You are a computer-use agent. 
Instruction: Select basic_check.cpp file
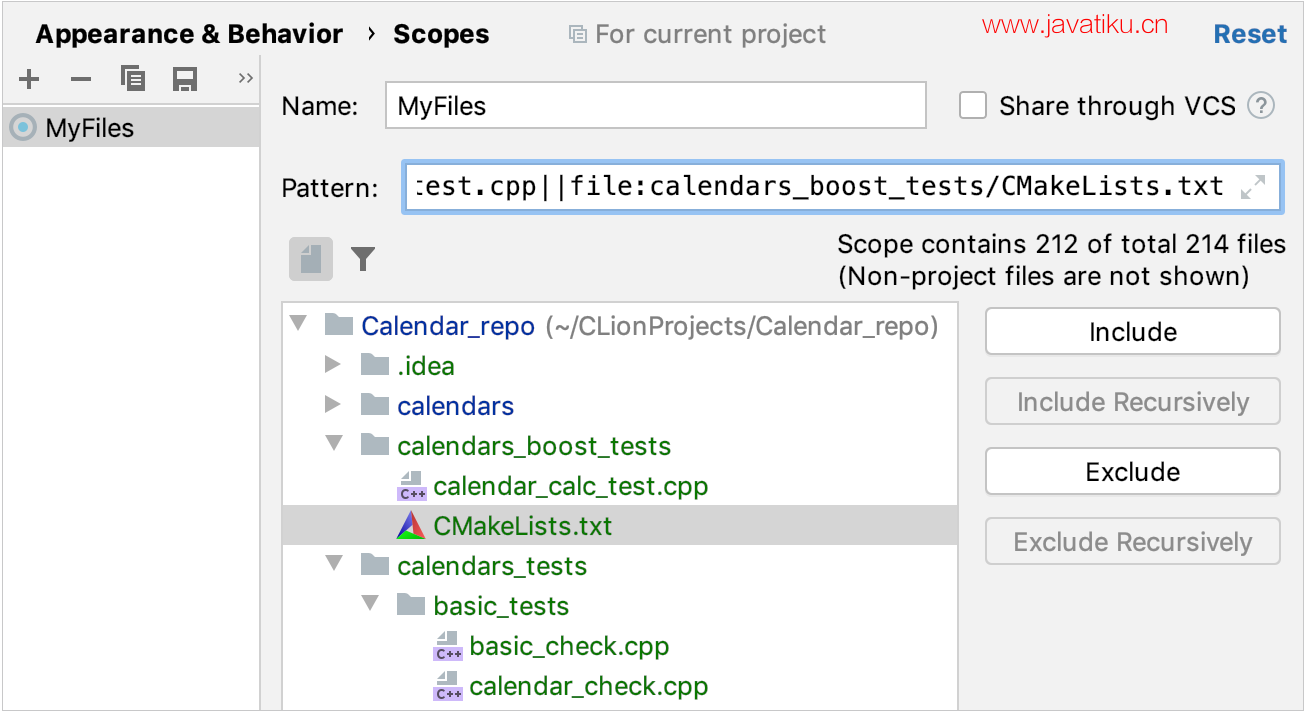[x=620, y=646]
